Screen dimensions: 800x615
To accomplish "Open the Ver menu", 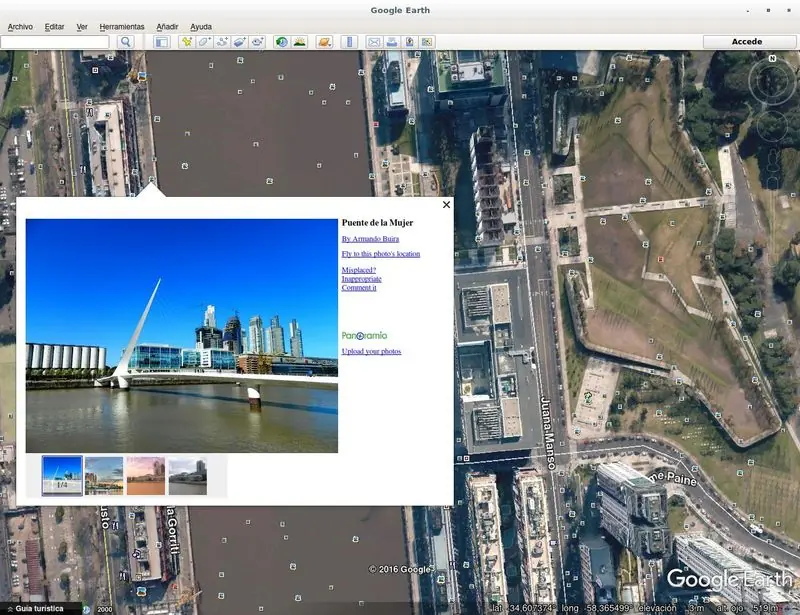I will 82,27.
